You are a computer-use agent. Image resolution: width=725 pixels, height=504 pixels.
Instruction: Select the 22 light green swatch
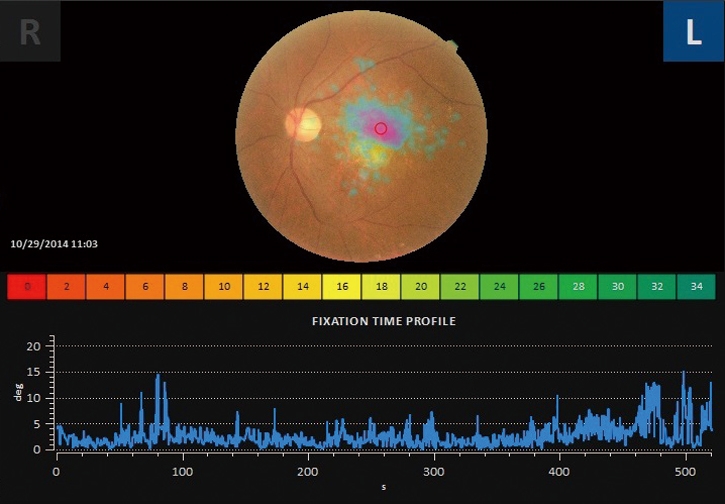(x=460, y=287)
